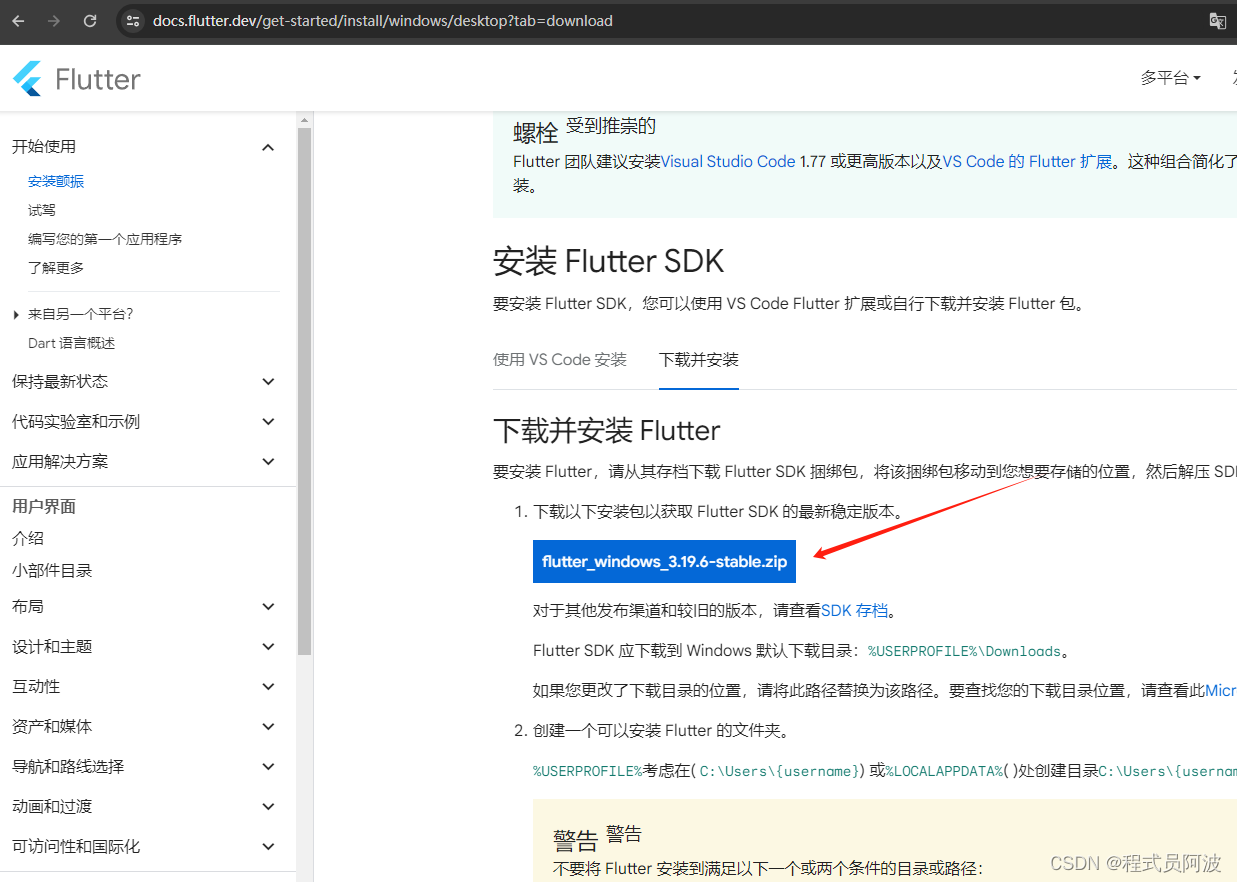Open 介绍 under 用户界面
The image size is (1237, 882).
(28, 538)
